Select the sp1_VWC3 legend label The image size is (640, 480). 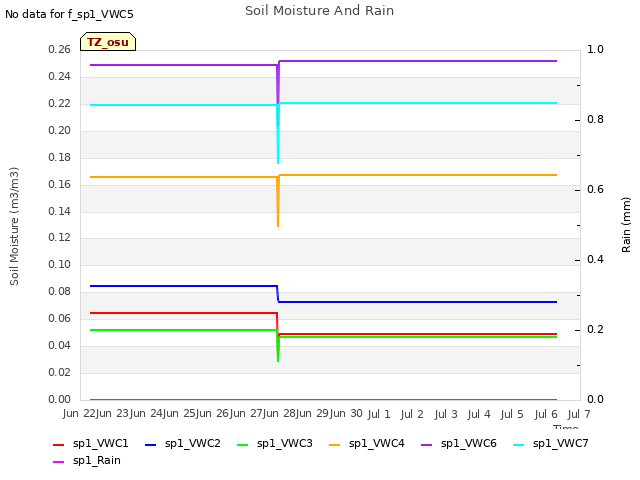tap(284, 444)
